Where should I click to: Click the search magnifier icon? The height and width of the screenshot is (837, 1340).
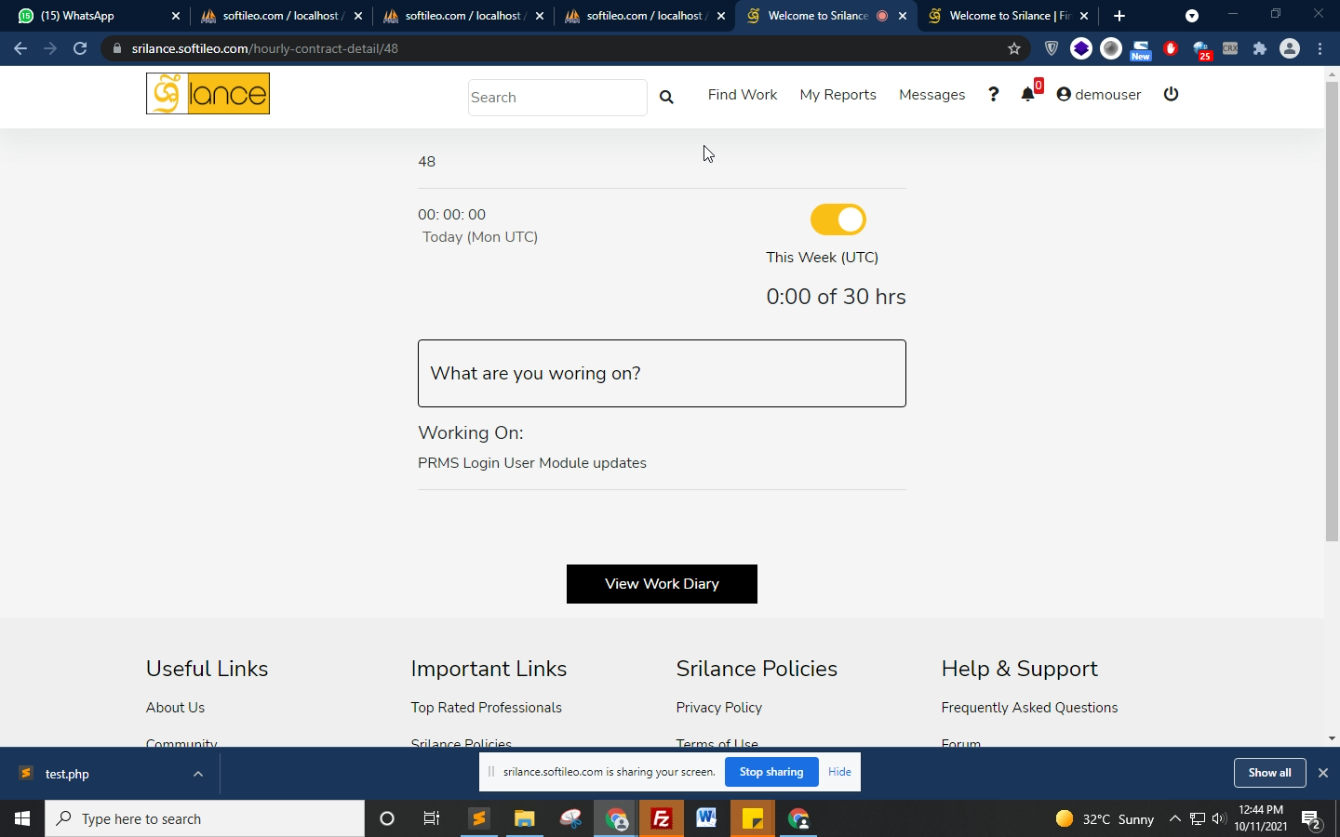[x=666, y=97]
